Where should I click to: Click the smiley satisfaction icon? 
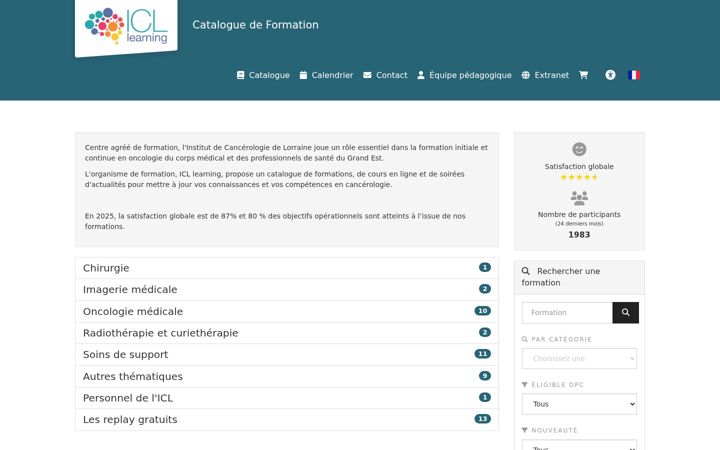coord(579,149)
